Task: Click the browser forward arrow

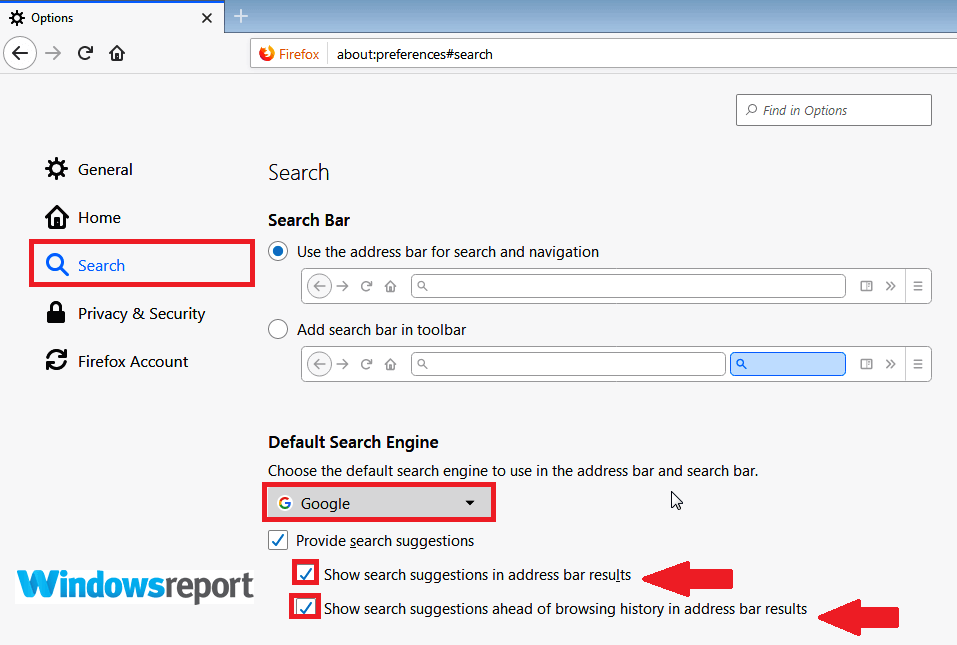Action: pyautogui.click(x=53, y=53)
